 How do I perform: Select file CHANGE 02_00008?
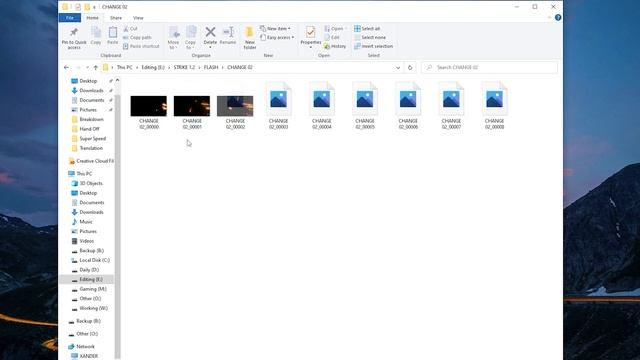[495, 105]
